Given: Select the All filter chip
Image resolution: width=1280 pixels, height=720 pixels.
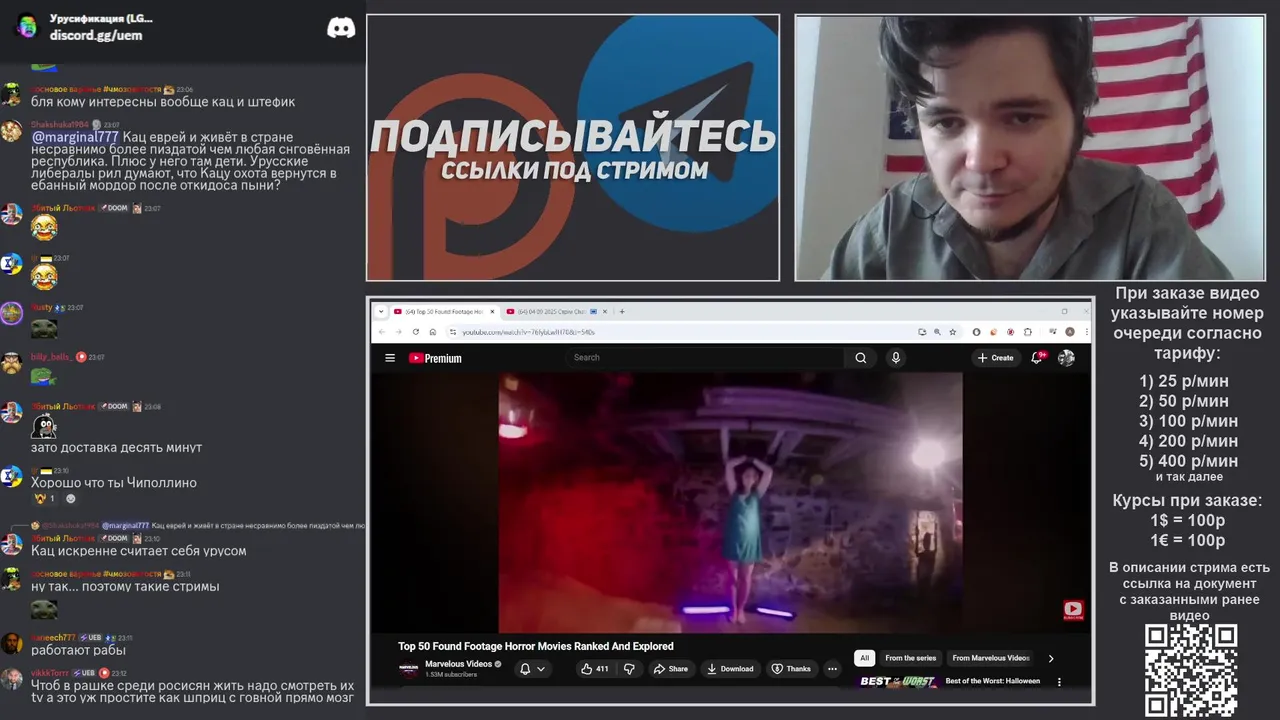Looking at the screenshot, I should [x=864, y=658].
